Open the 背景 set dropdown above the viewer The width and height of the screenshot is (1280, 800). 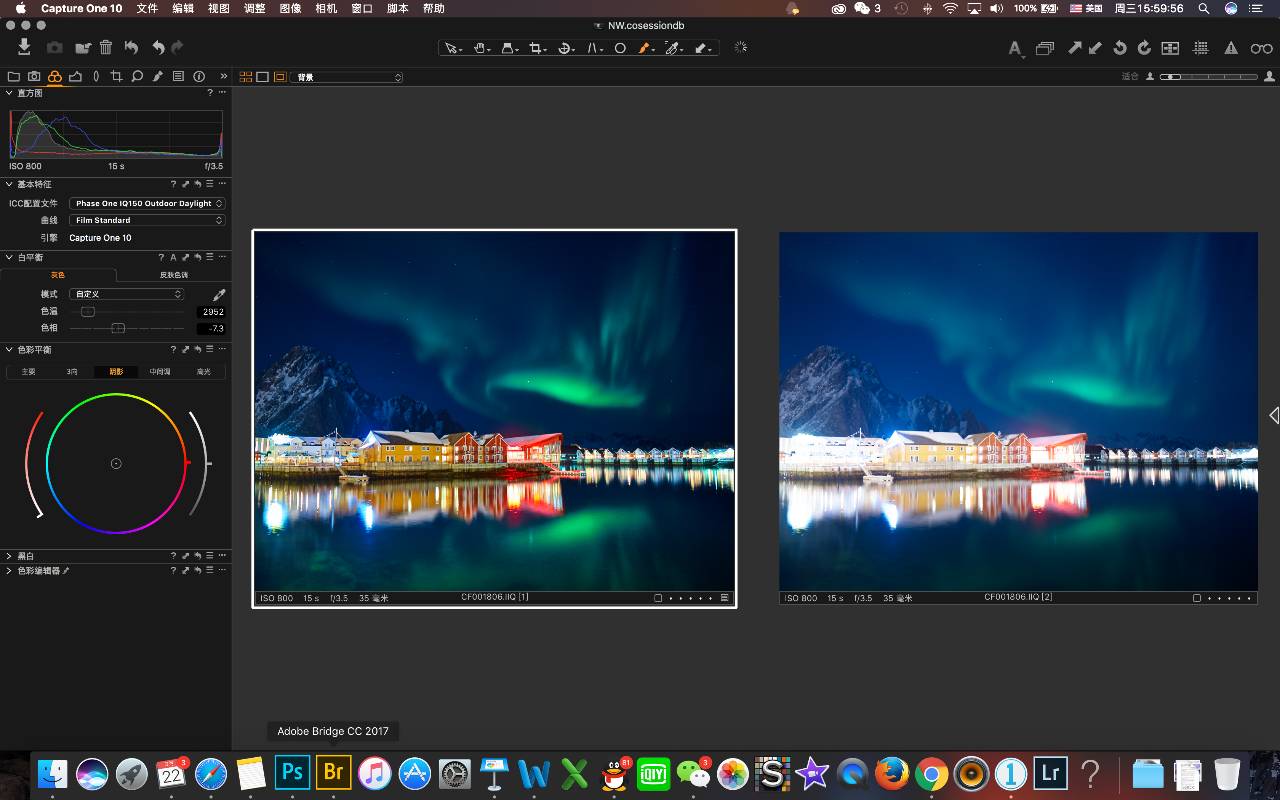tap(345, 76)
